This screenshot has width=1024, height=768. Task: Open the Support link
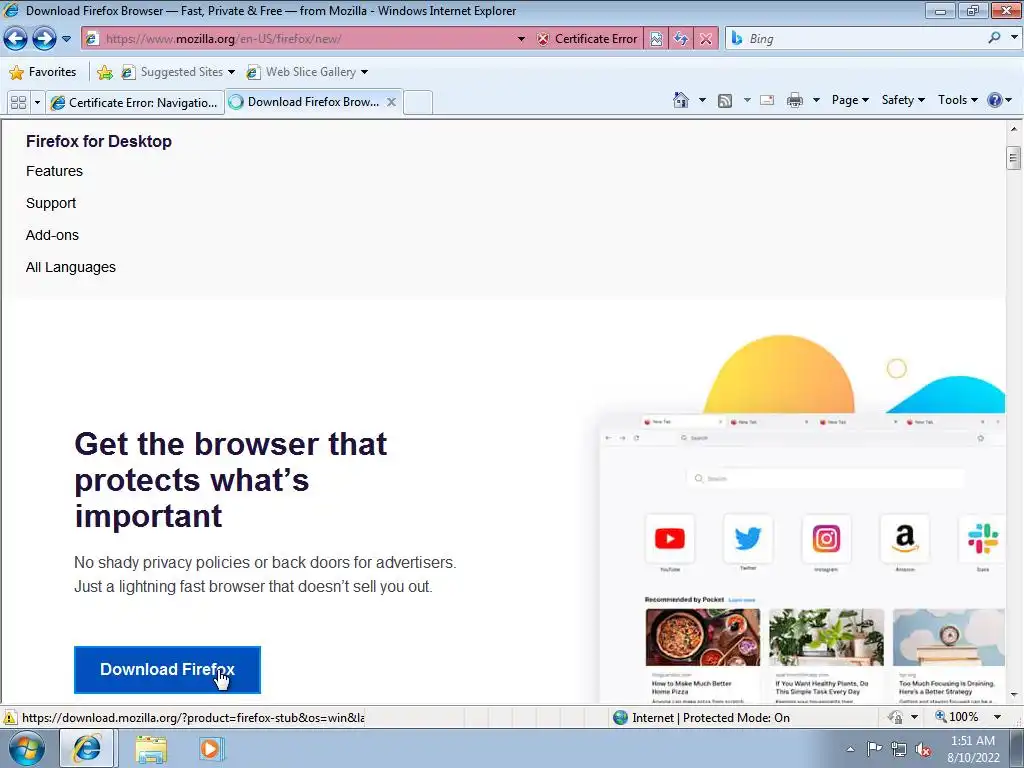(51, 203)
